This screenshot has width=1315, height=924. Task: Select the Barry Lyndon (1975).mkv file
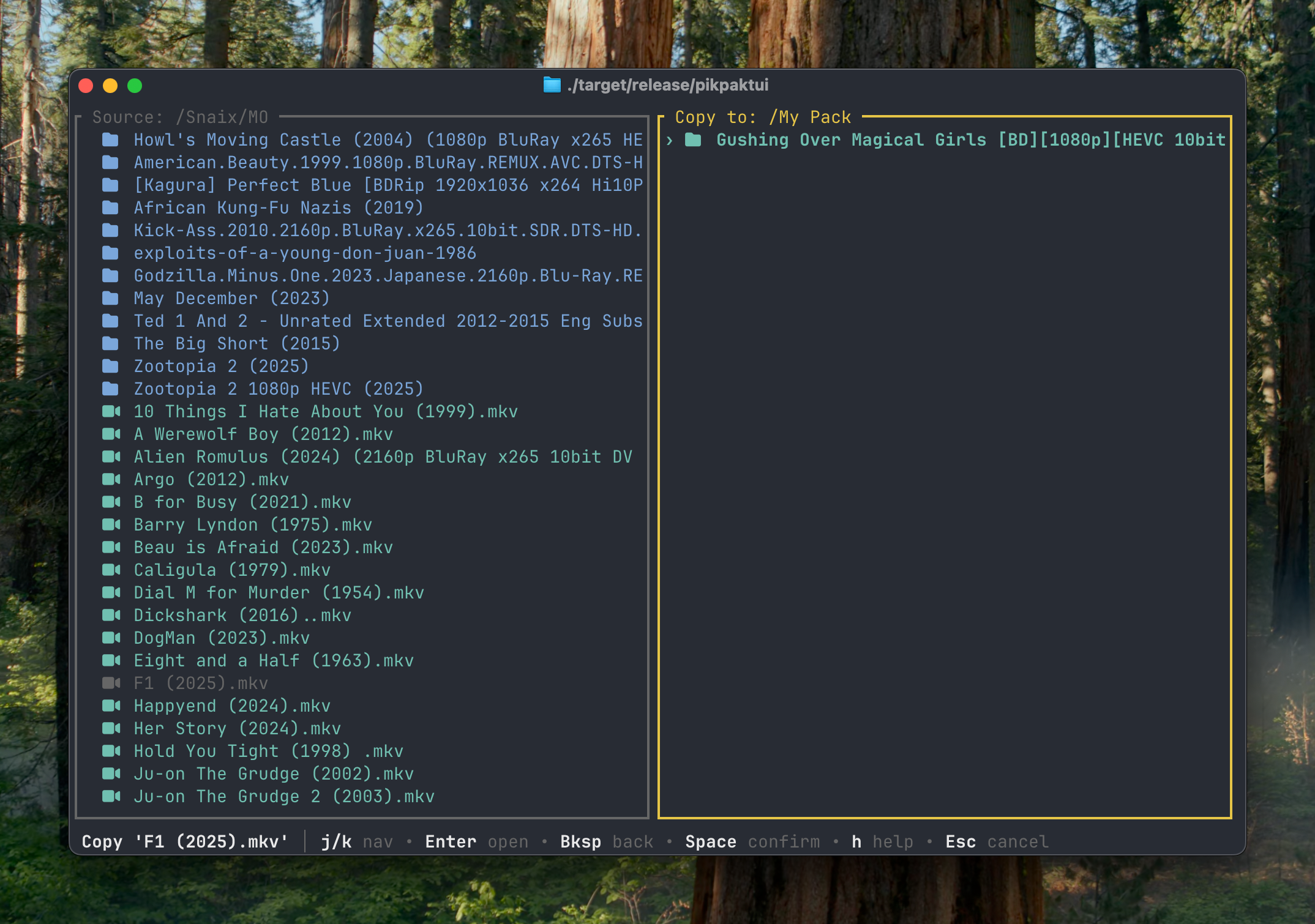click(x=252, y=525)
